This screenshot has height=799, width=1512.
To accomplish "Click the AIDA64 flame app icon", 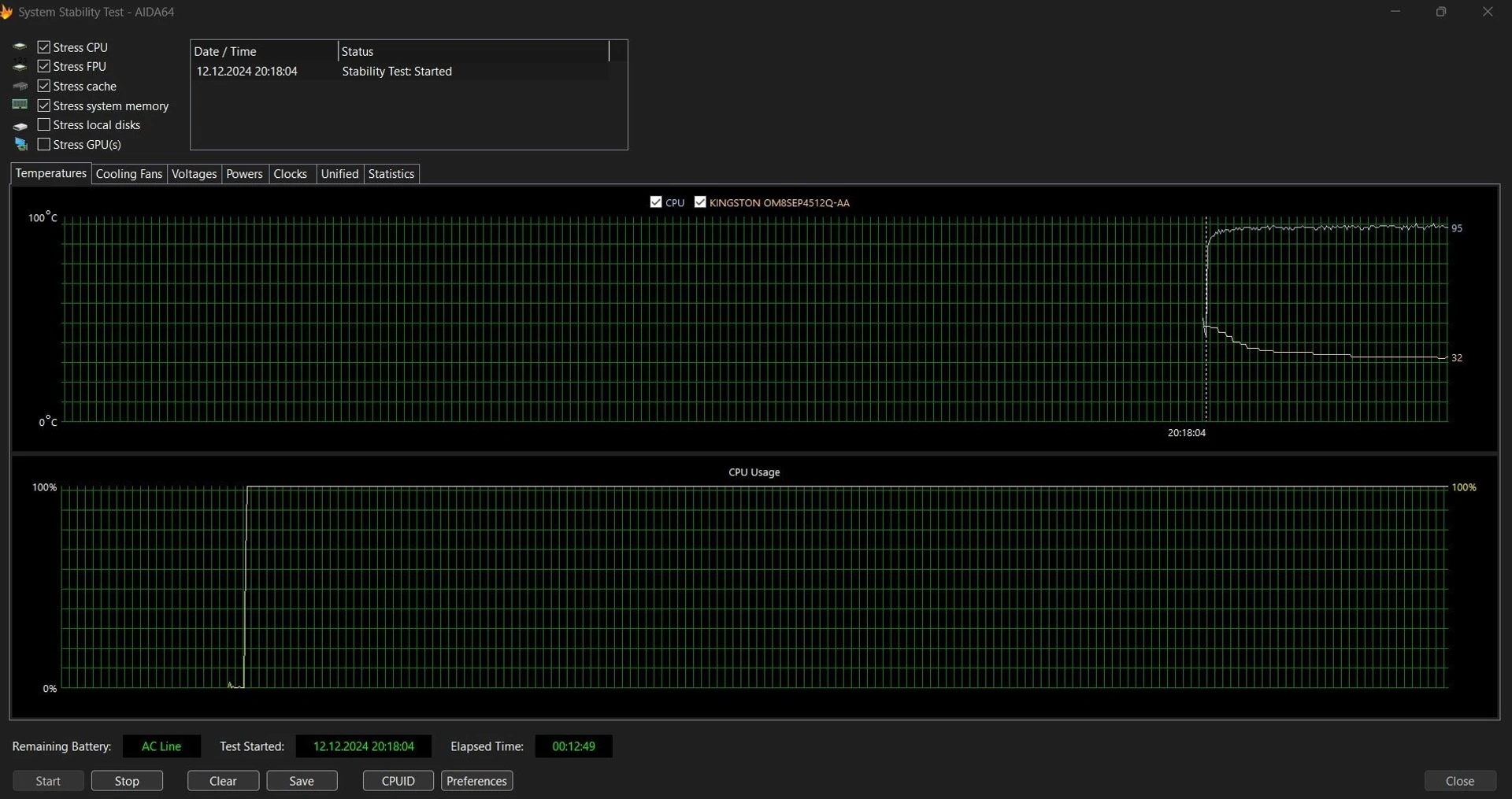I will point(6,12).
